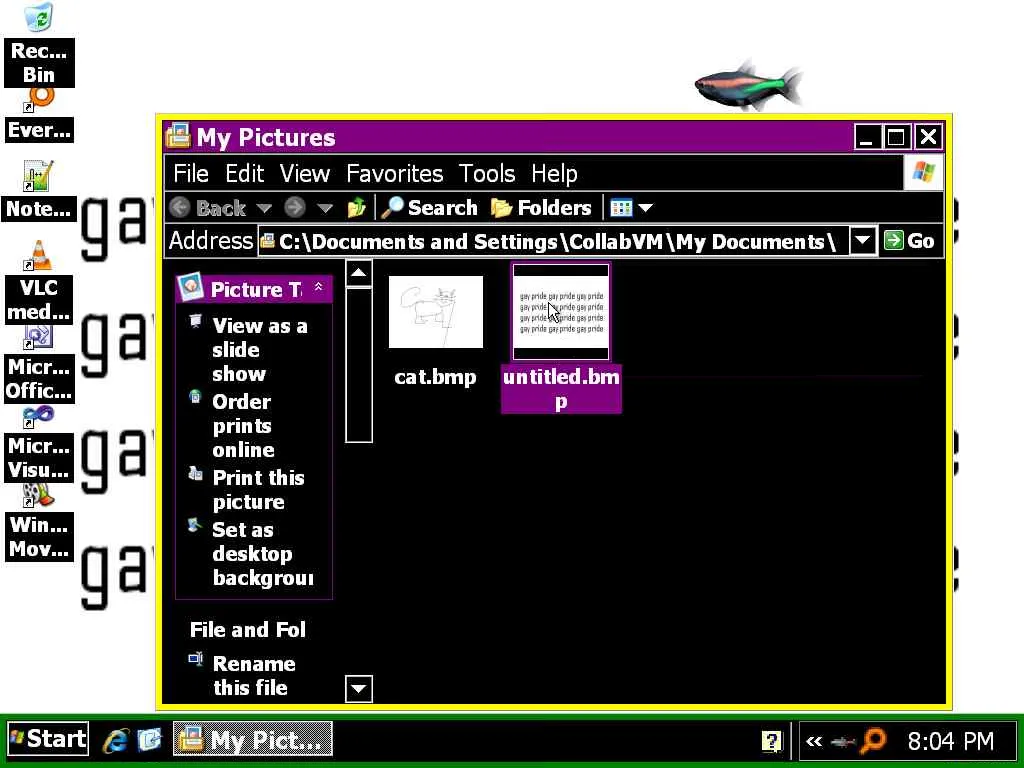Click the fish tray icon
Screen dimensions: 1024x768
[843, 742]
